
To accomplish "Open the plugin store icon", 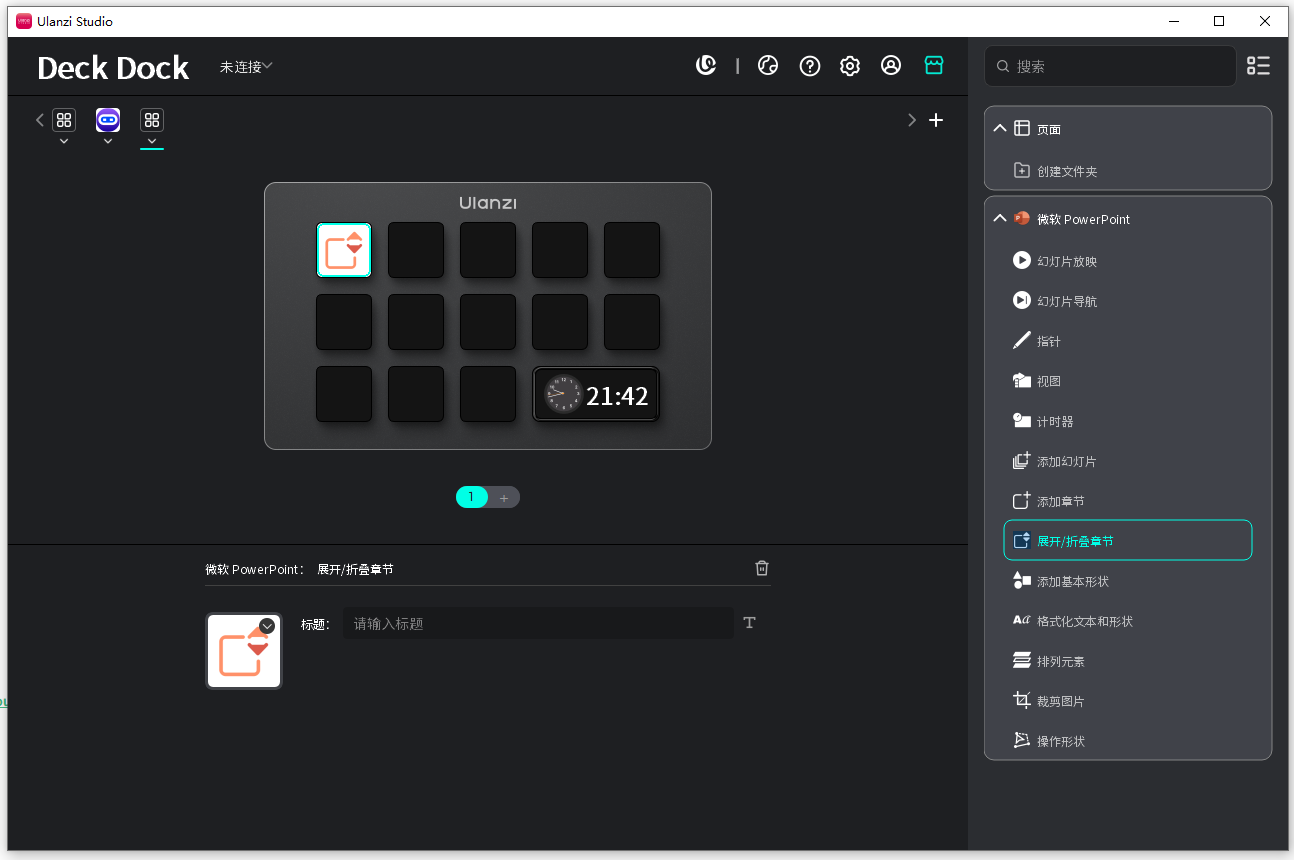I will click(933, 66).
